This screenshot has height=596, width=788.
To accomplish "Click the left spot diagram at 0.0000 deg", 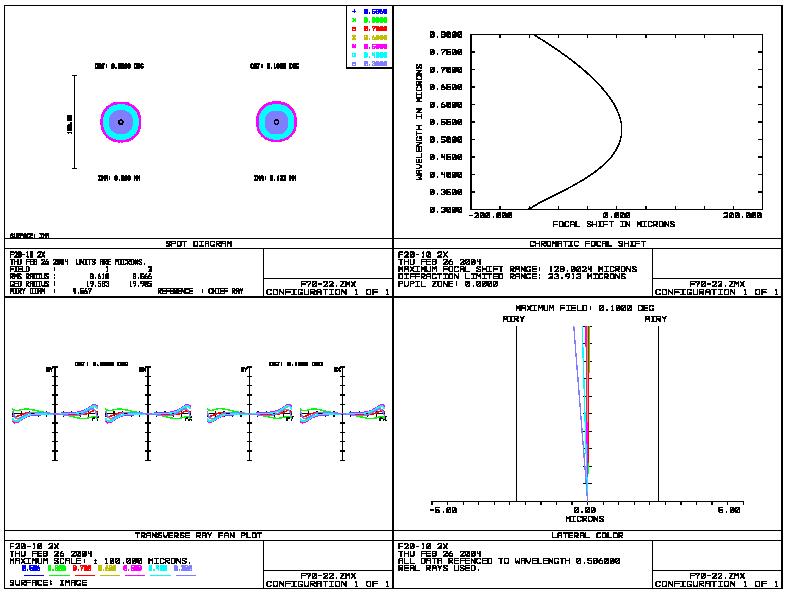I will [120, 122].
